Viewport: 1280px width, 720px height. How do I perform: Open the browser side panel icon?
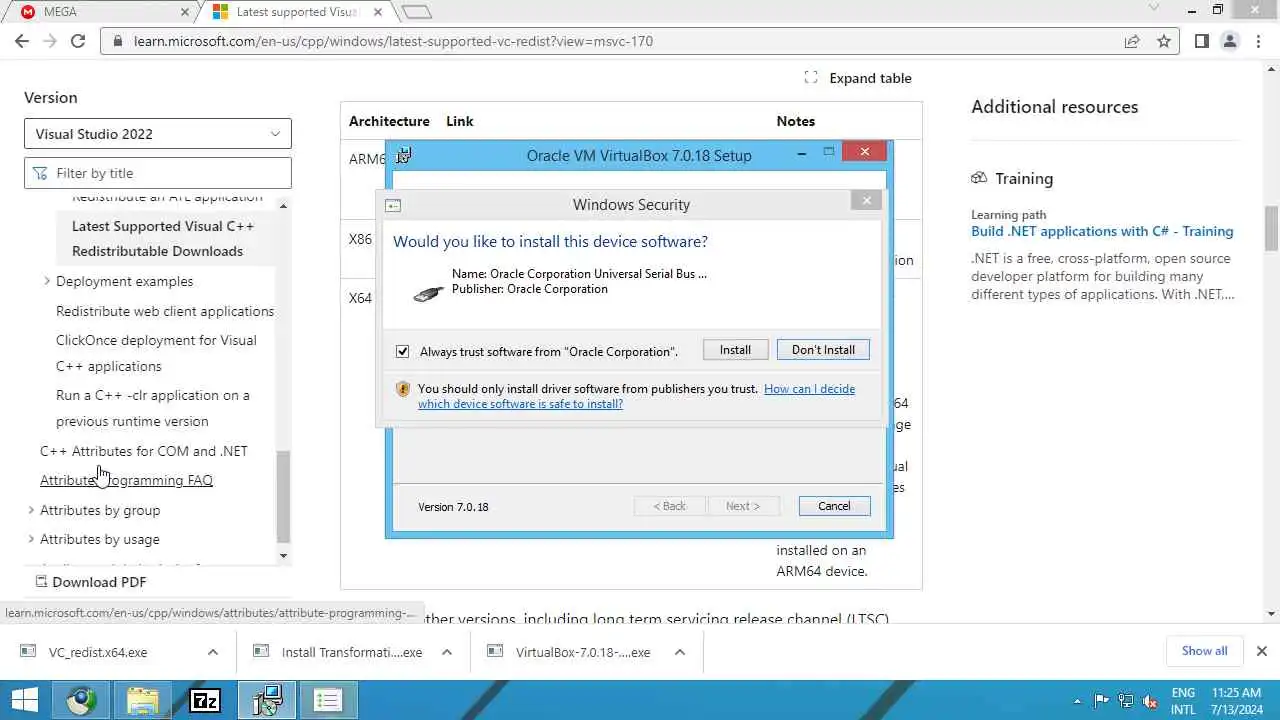click(1202, 41)
